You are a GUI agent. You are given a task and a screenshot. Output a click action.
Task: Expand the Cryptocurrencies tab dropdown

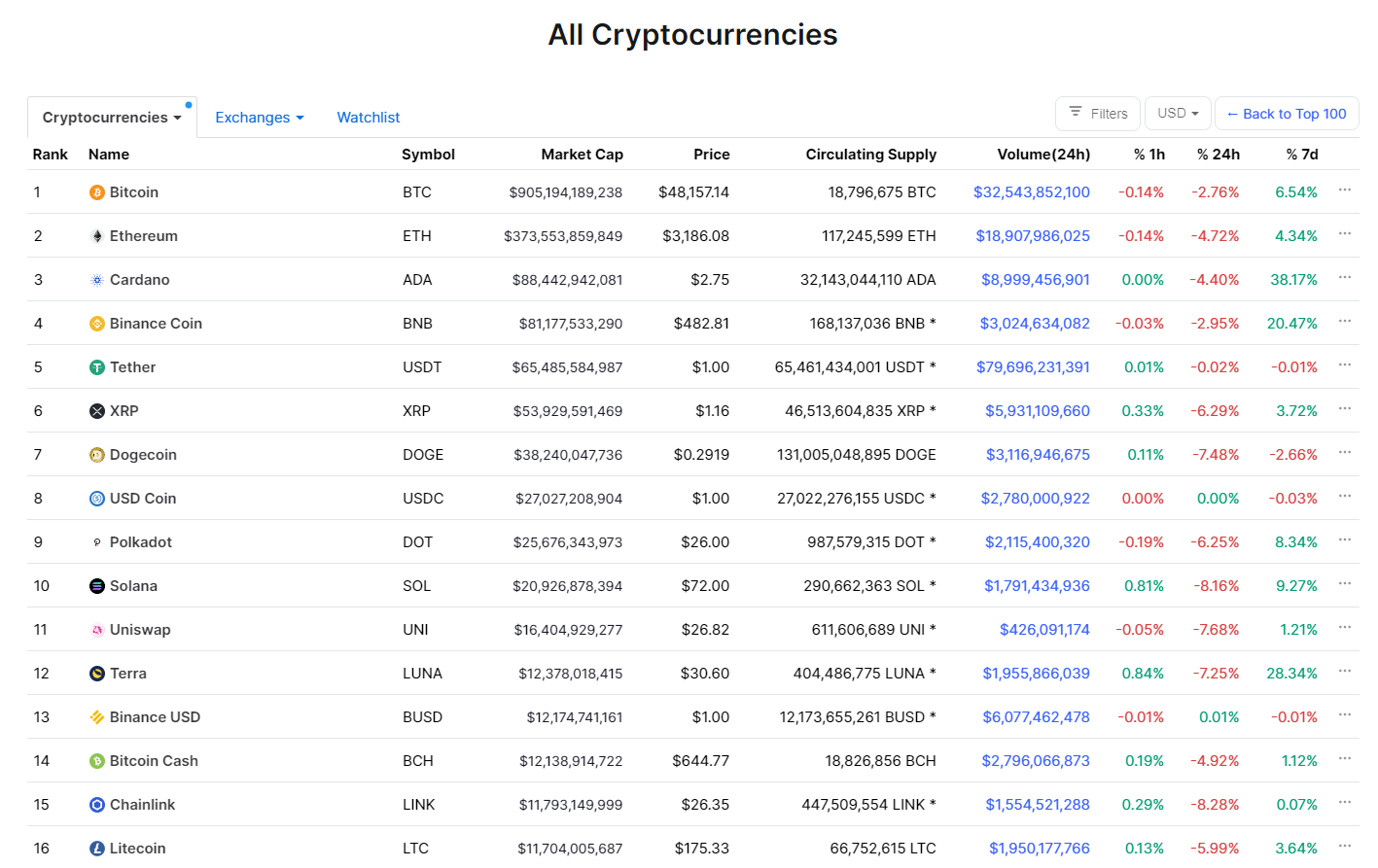(112, 118)
